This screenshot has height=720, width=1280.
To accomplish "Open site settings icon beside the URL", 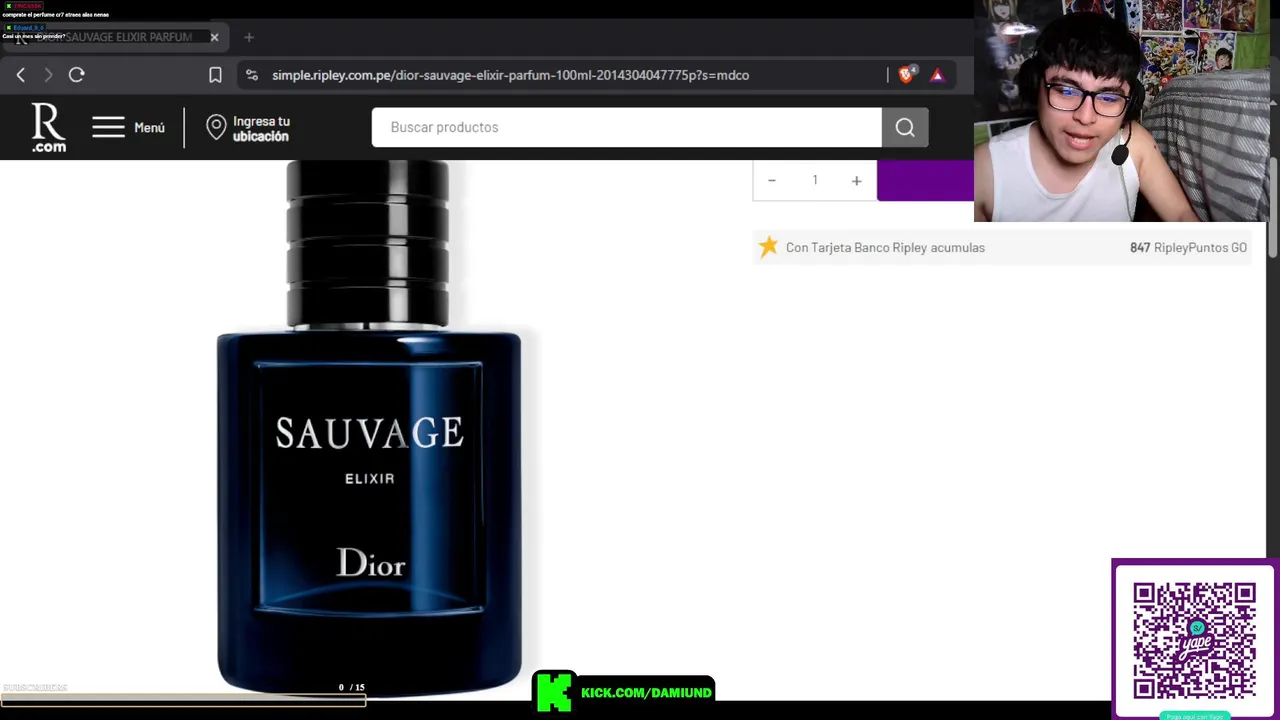I will point(251,75).
